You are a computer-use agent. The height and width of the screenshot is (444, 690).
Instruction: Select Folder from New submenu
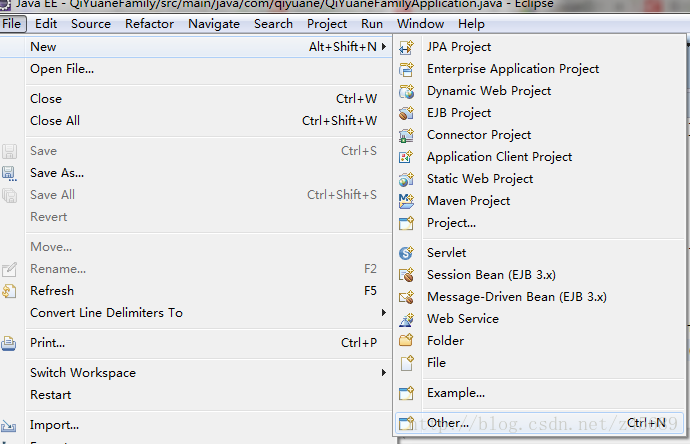pos(540,341)
